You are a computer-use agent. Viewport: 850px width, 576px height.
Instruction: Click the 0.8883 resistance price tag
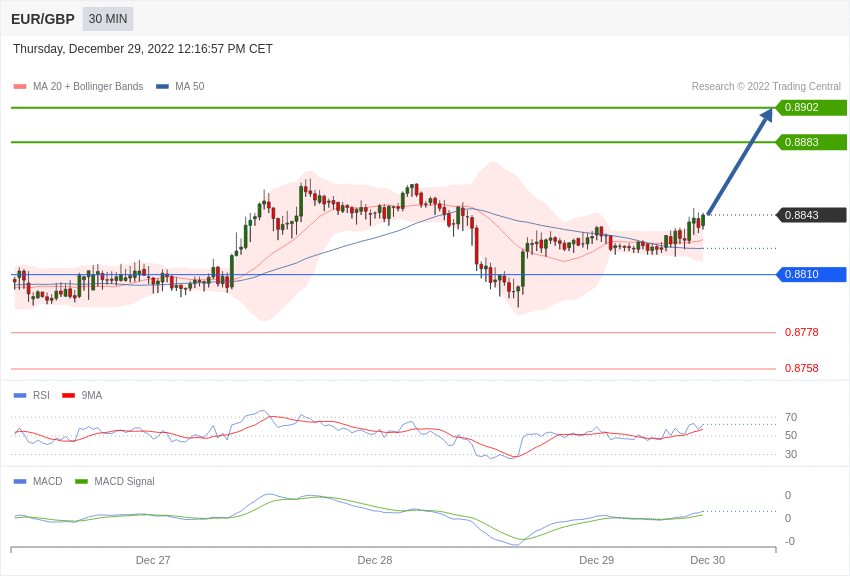click(x=811, y=142)
